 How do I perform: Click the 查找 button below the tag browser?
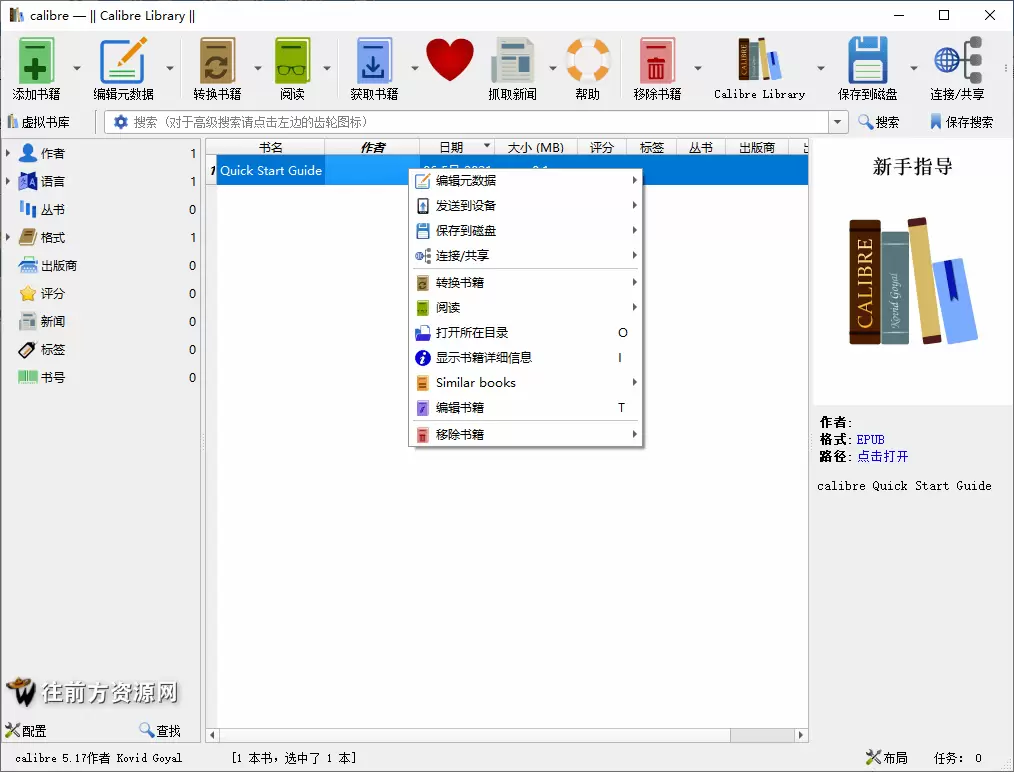click(160, 731)
